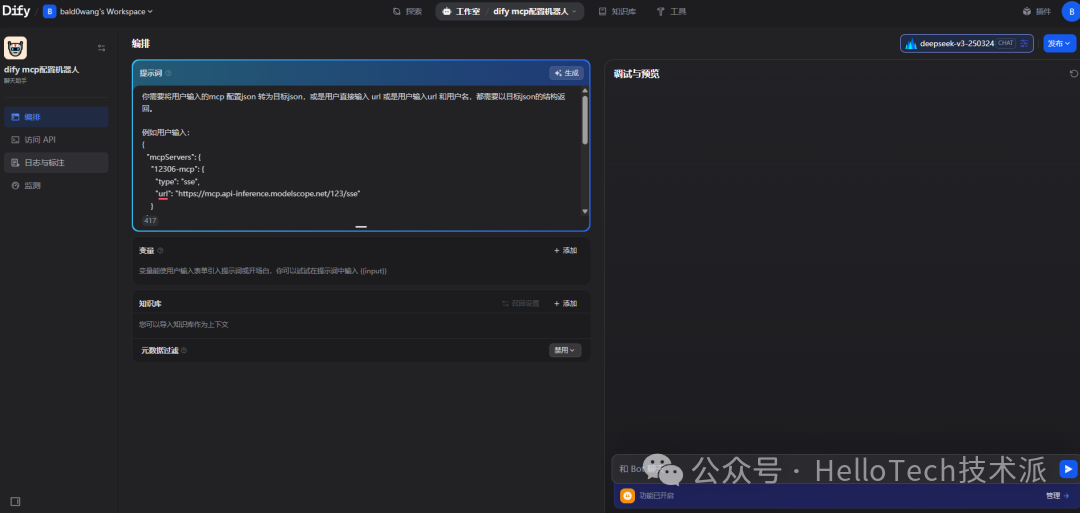
Task: Click the help icon next to 提示词
Action: click(168, 73)
